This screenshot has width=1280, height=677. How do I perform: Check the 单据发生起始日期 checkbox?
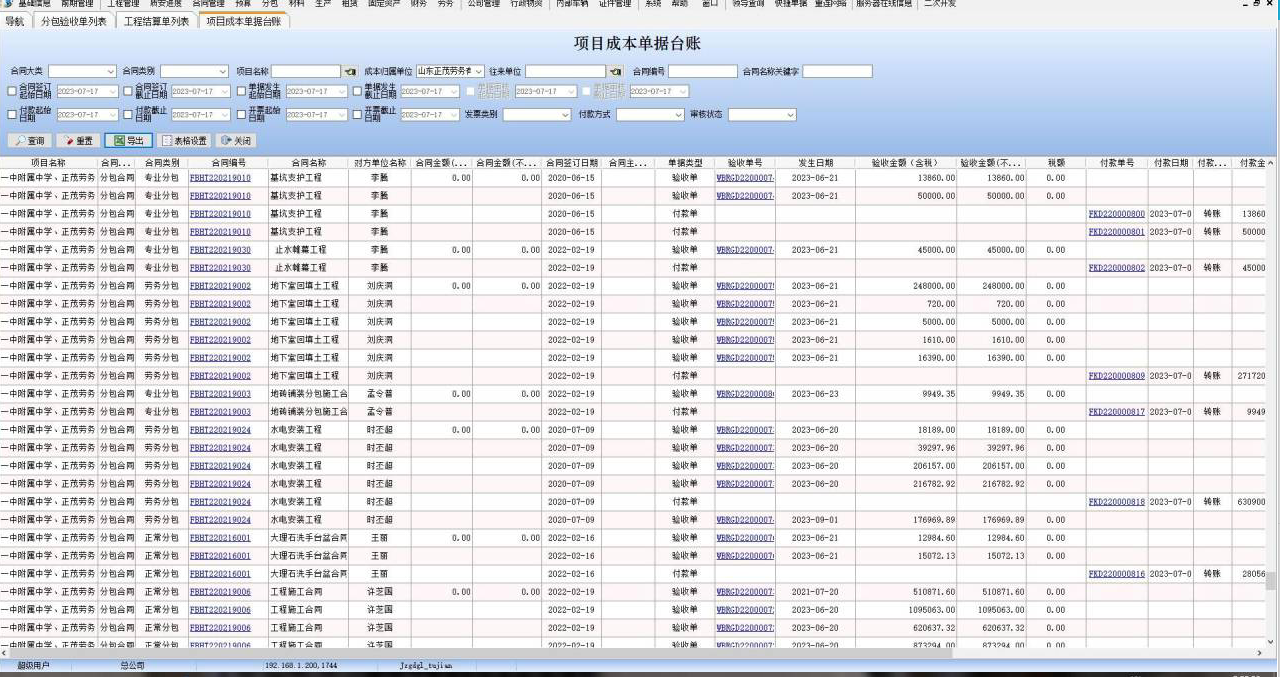point(241,91)
